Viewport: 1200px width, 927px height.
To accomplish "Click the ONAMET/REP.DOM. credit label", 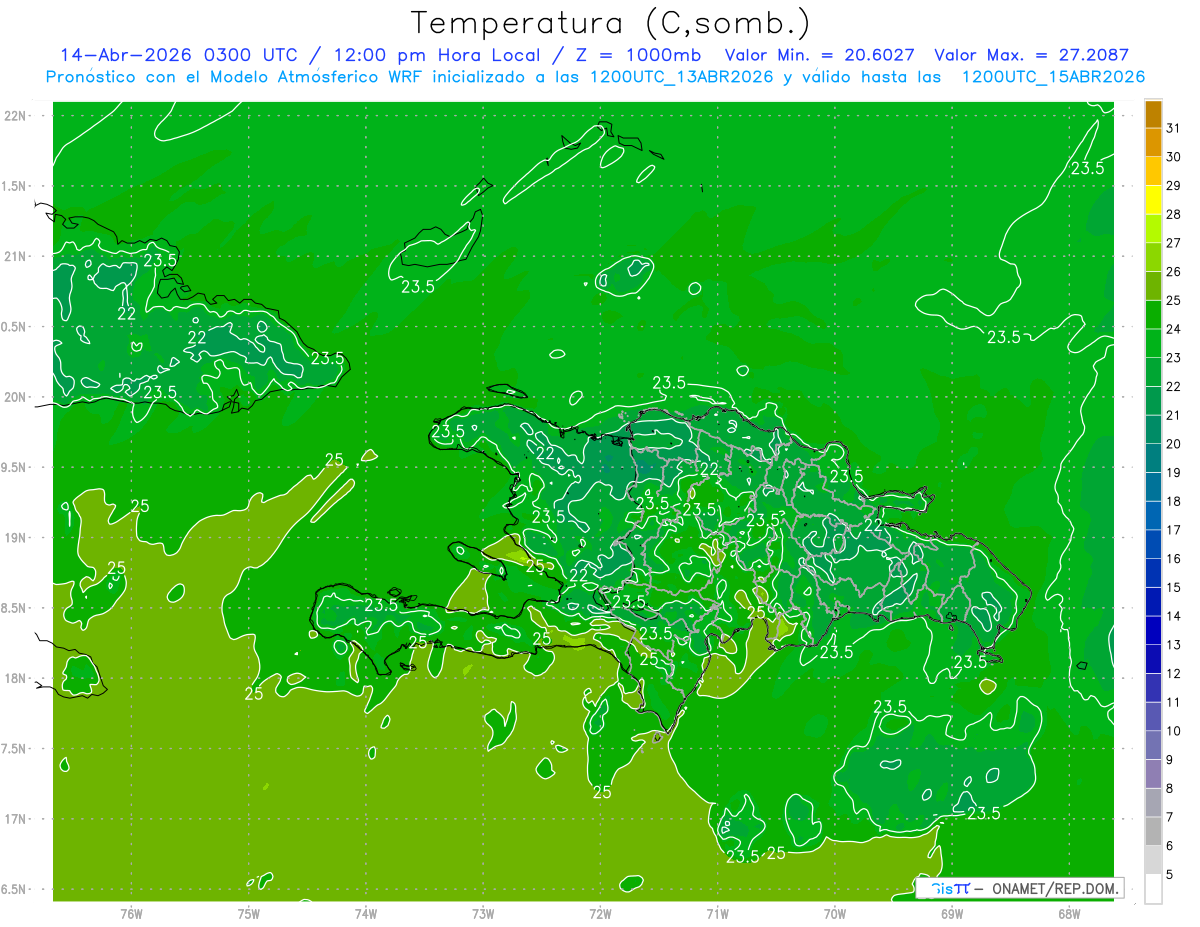I will (x=1054, y=888).
